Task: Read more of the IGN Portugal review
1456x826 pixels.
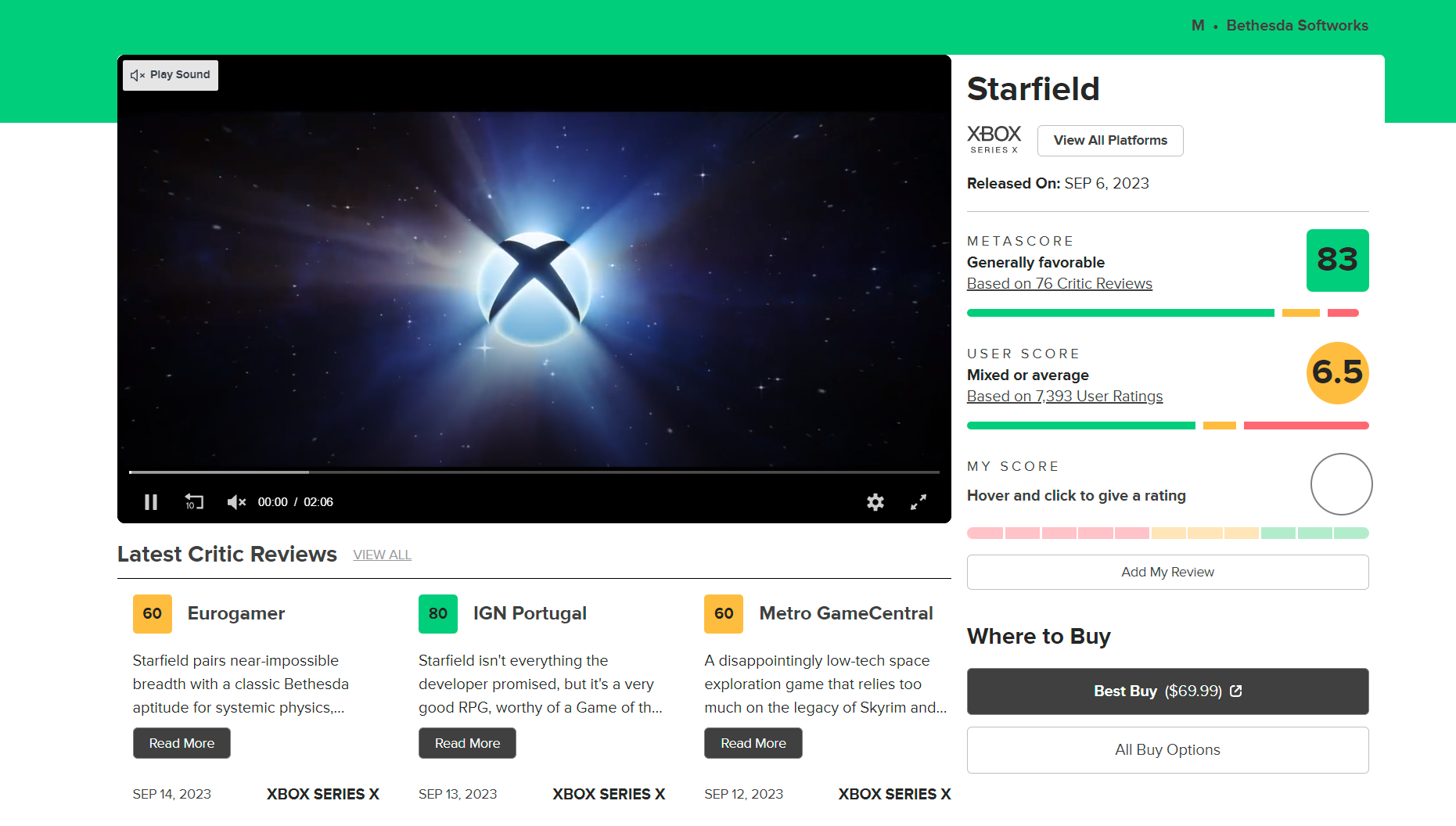Action: (x=467, y=743)
